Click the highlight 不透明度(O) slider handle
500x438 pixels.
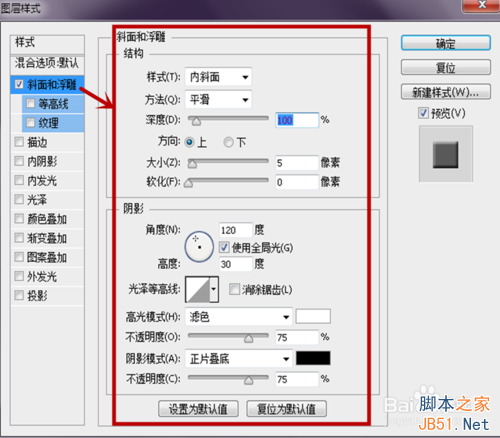[x=248, y=339]
